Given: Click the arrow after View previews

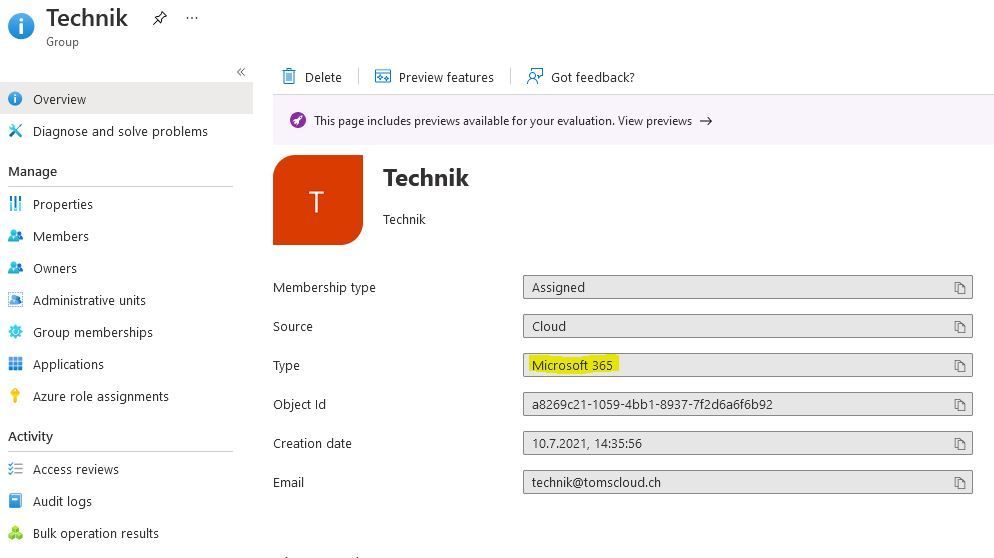Looking at the screenshot, I should tap(706, 120).
